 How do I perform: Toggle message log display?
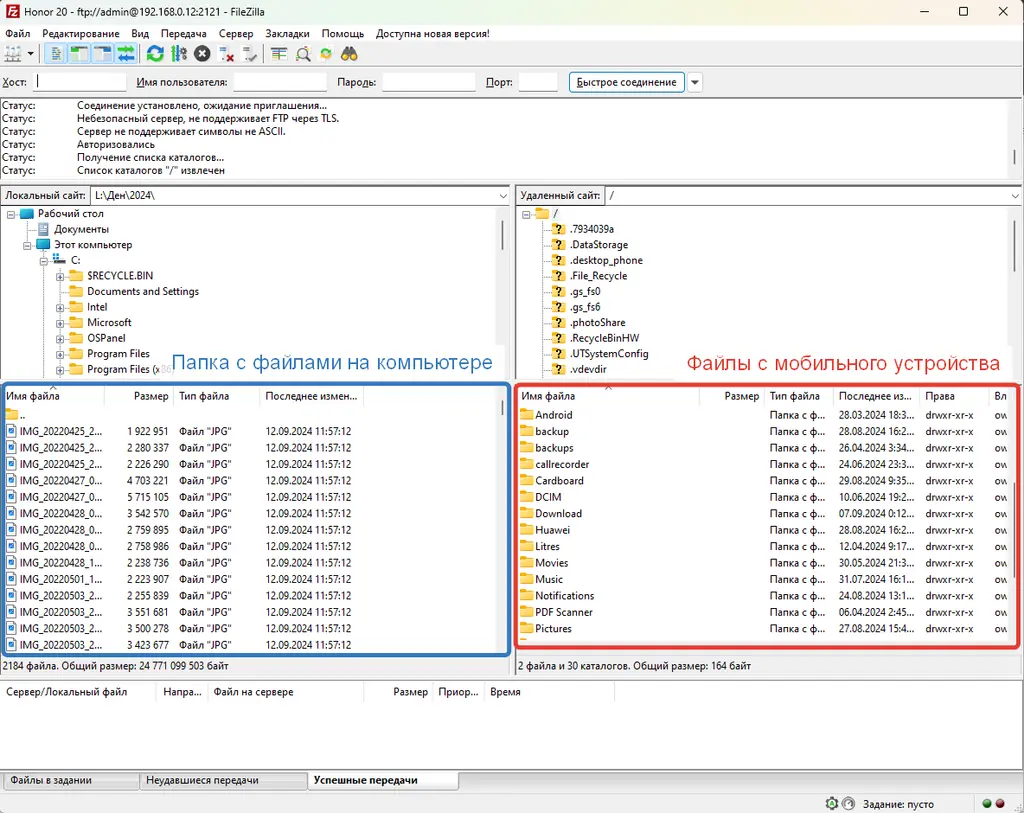(56, 54)
